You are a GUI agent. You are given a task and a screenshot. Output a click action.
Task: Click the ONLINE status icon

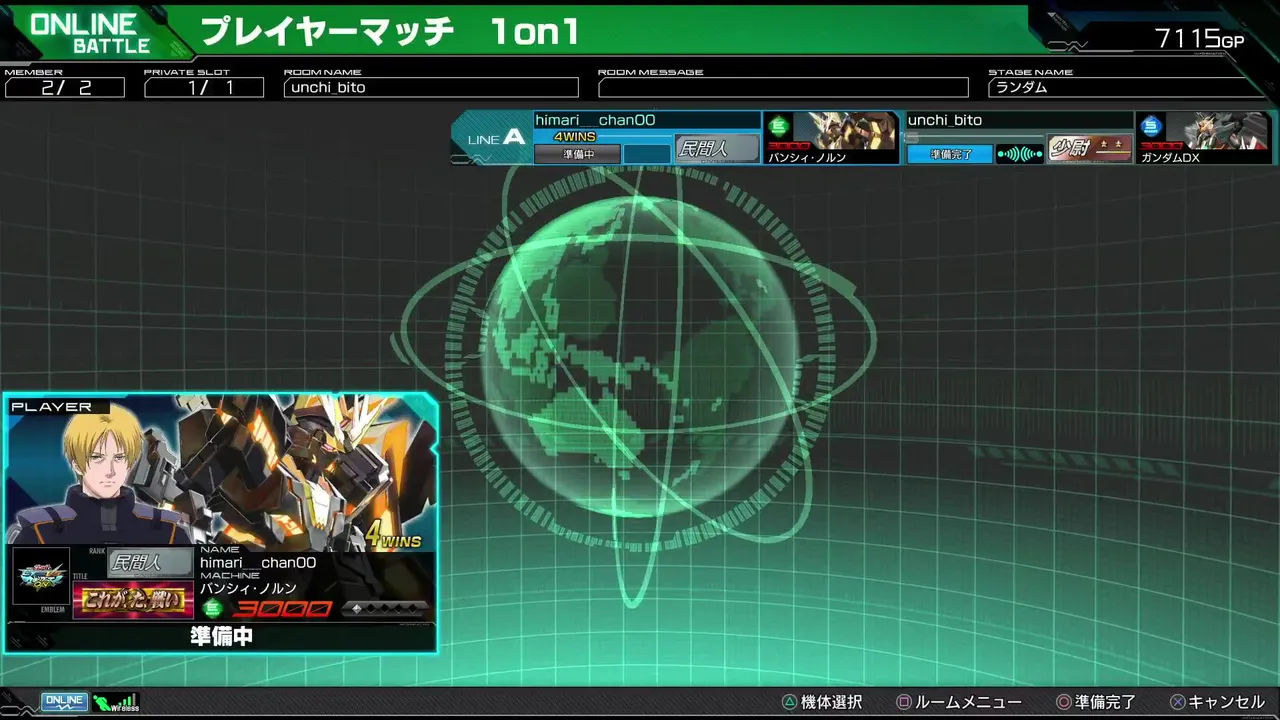64,702
